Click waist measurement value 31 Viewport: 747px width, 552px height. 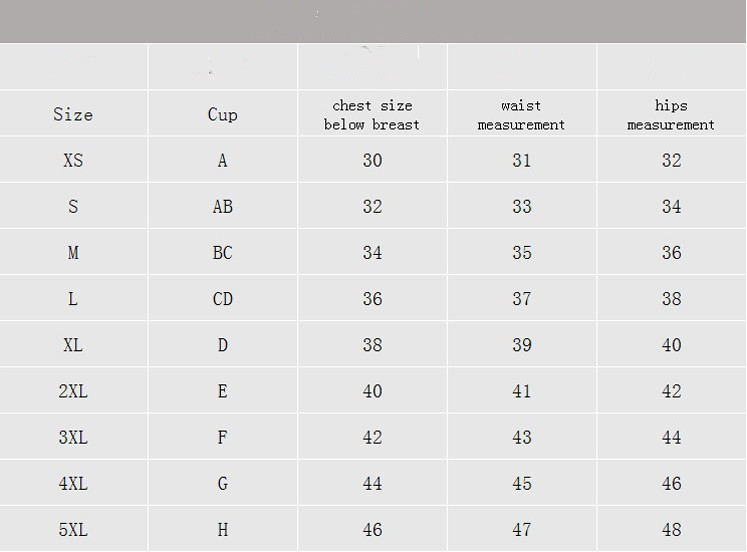[x=521, y=160]
